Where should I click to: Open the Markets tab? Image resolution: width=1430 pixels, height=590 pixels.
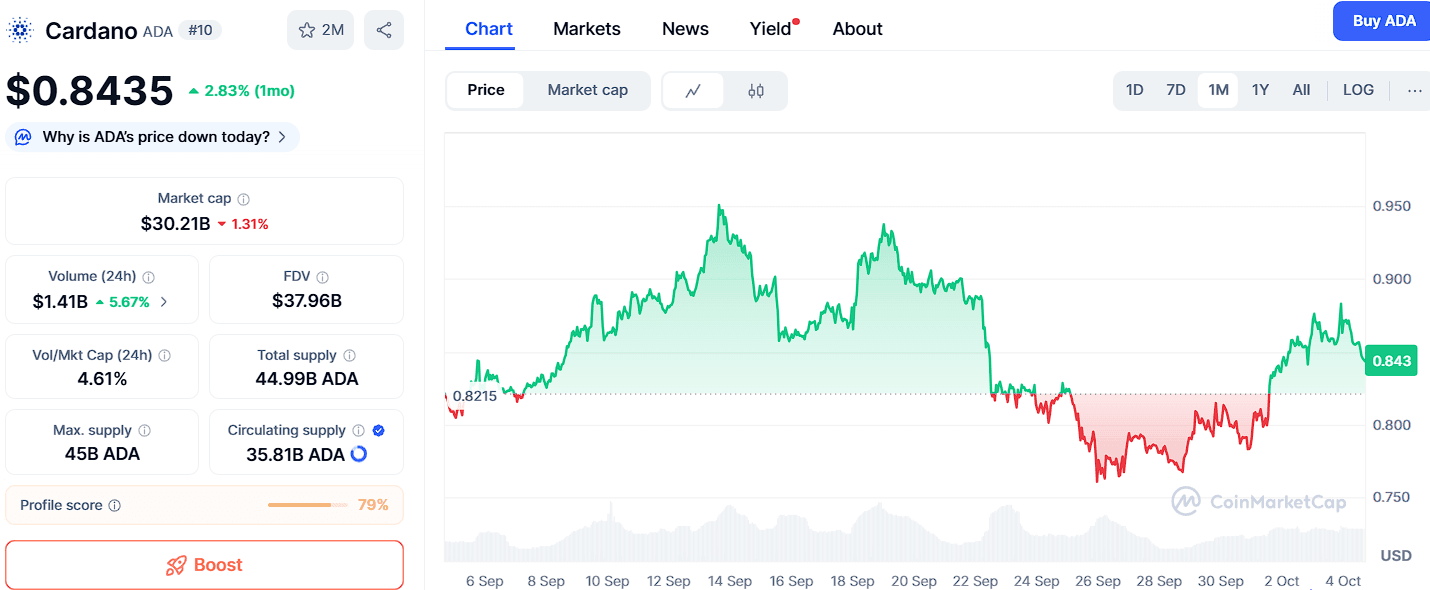point(587,29)
